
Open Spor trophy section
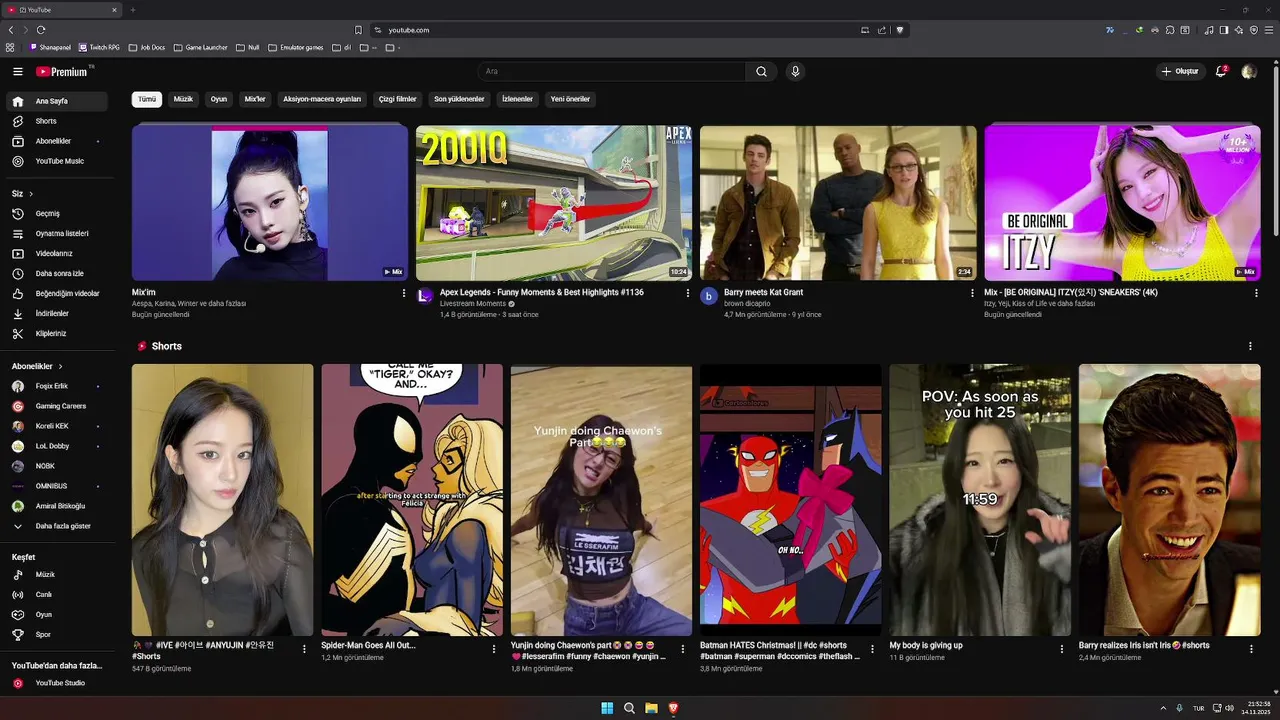tap(57, 635)
